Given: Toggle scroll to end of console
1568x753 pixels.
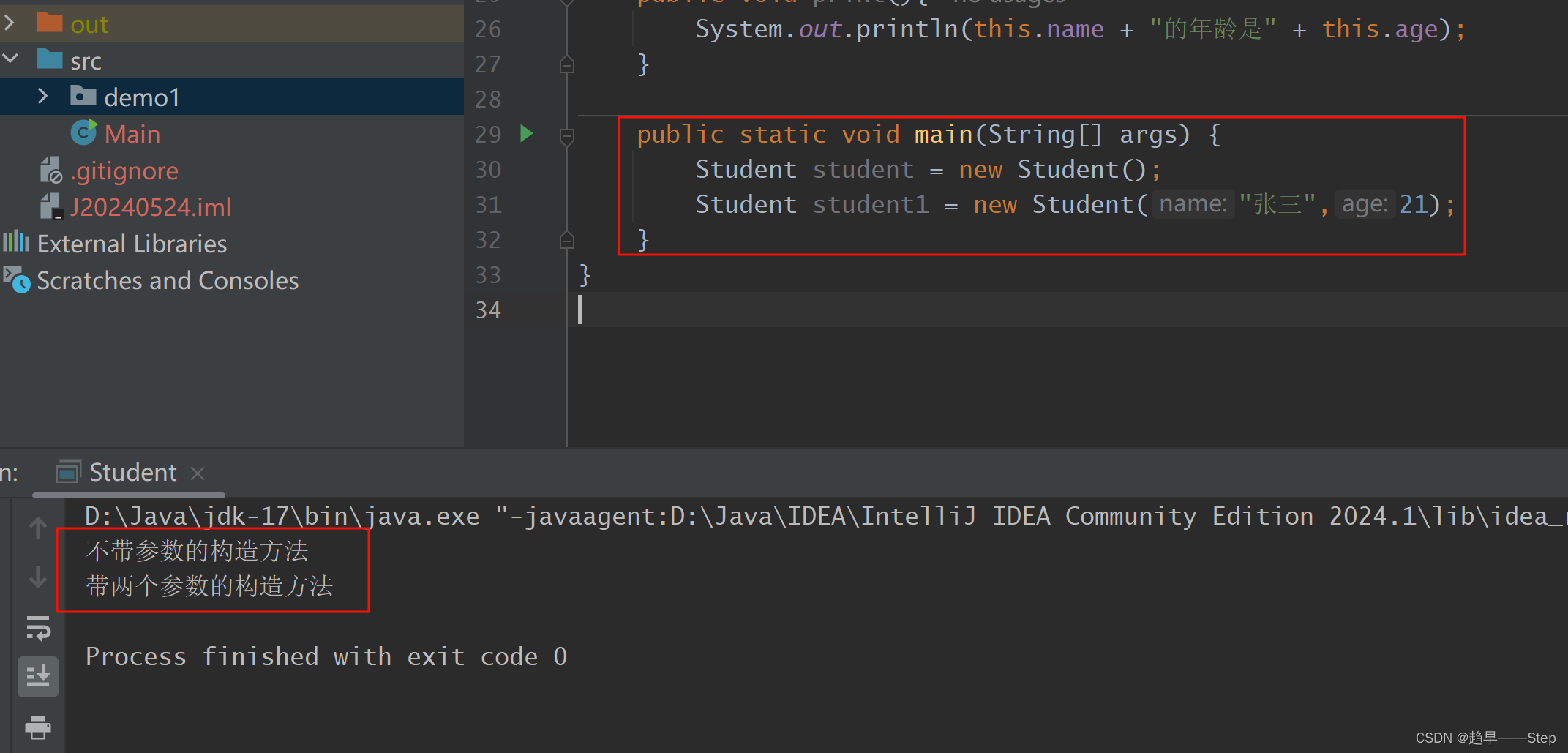Looking at the screenshot, I should click(x=38, y=676).
